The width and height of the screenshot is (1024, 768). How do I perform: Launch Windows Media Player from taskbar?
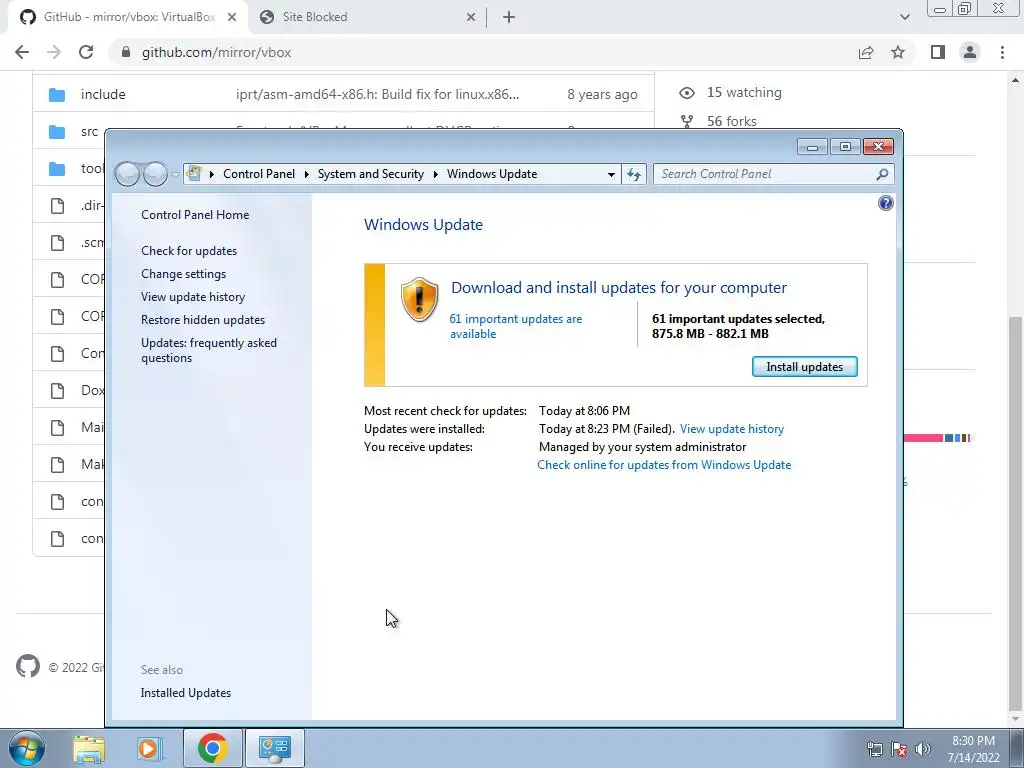pyautogui.click(x=149, y=748)
